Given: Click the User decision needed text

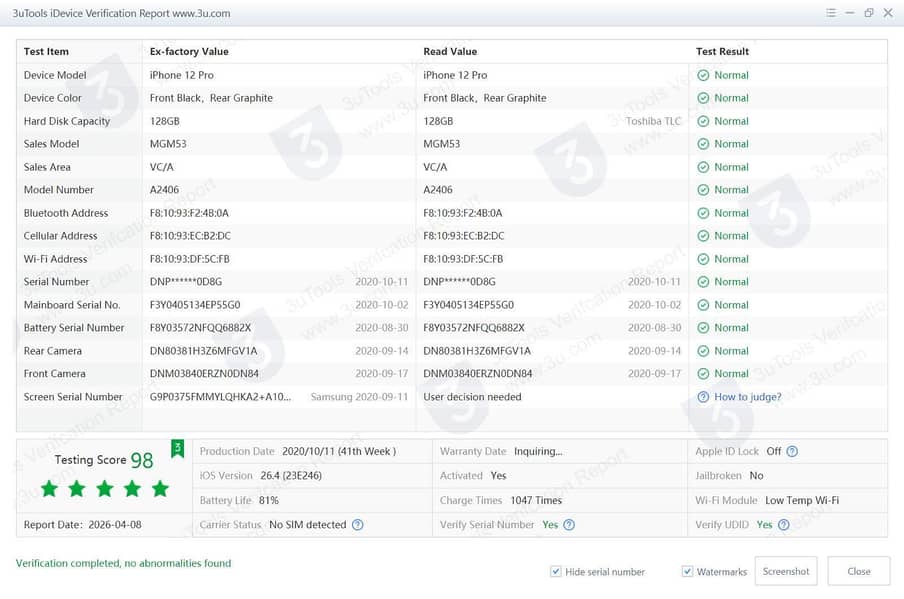Looking at the screenshot, I should point(472,397).
